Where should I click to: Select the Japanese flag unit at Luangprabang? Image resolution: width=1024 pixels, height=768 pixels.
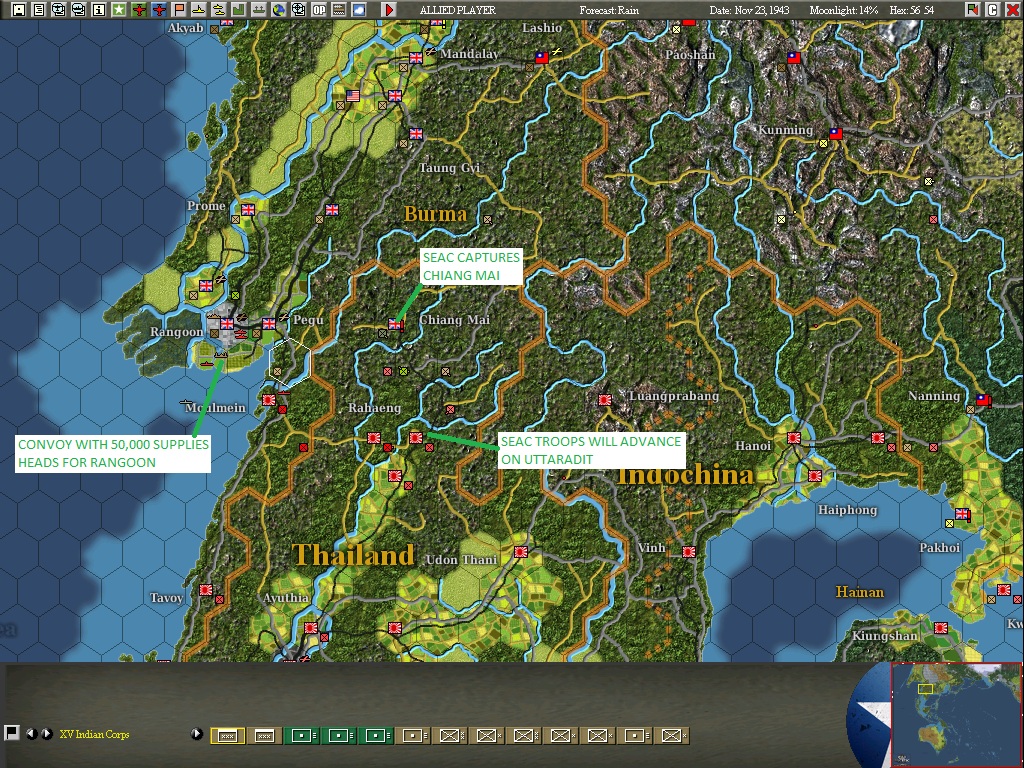[605, 399]
